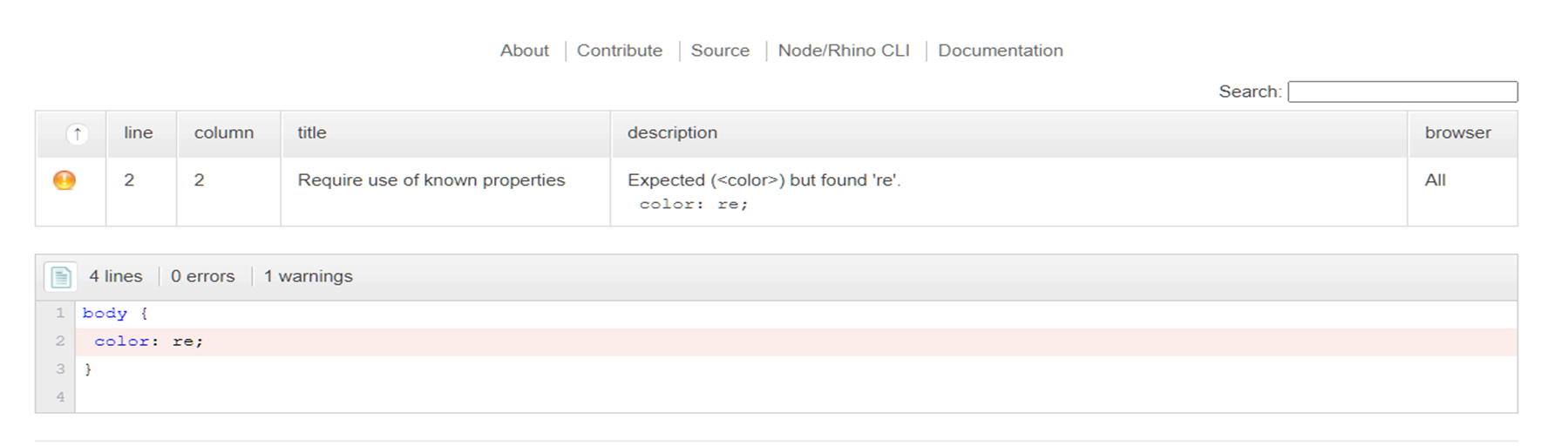
Task: Sort results by the "column" header
Action: click(224, 132)
